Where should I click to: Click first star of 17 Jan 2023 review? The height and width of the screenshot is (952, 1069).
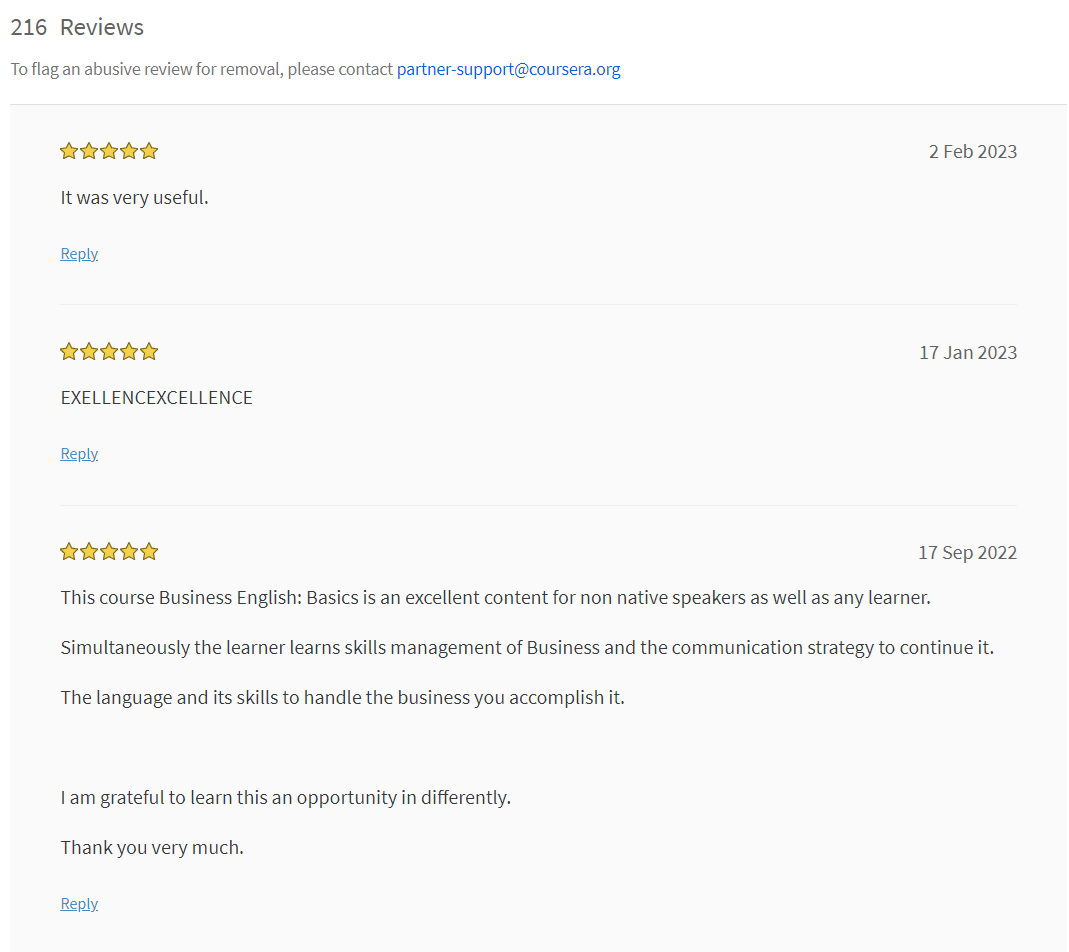point(69,352)
